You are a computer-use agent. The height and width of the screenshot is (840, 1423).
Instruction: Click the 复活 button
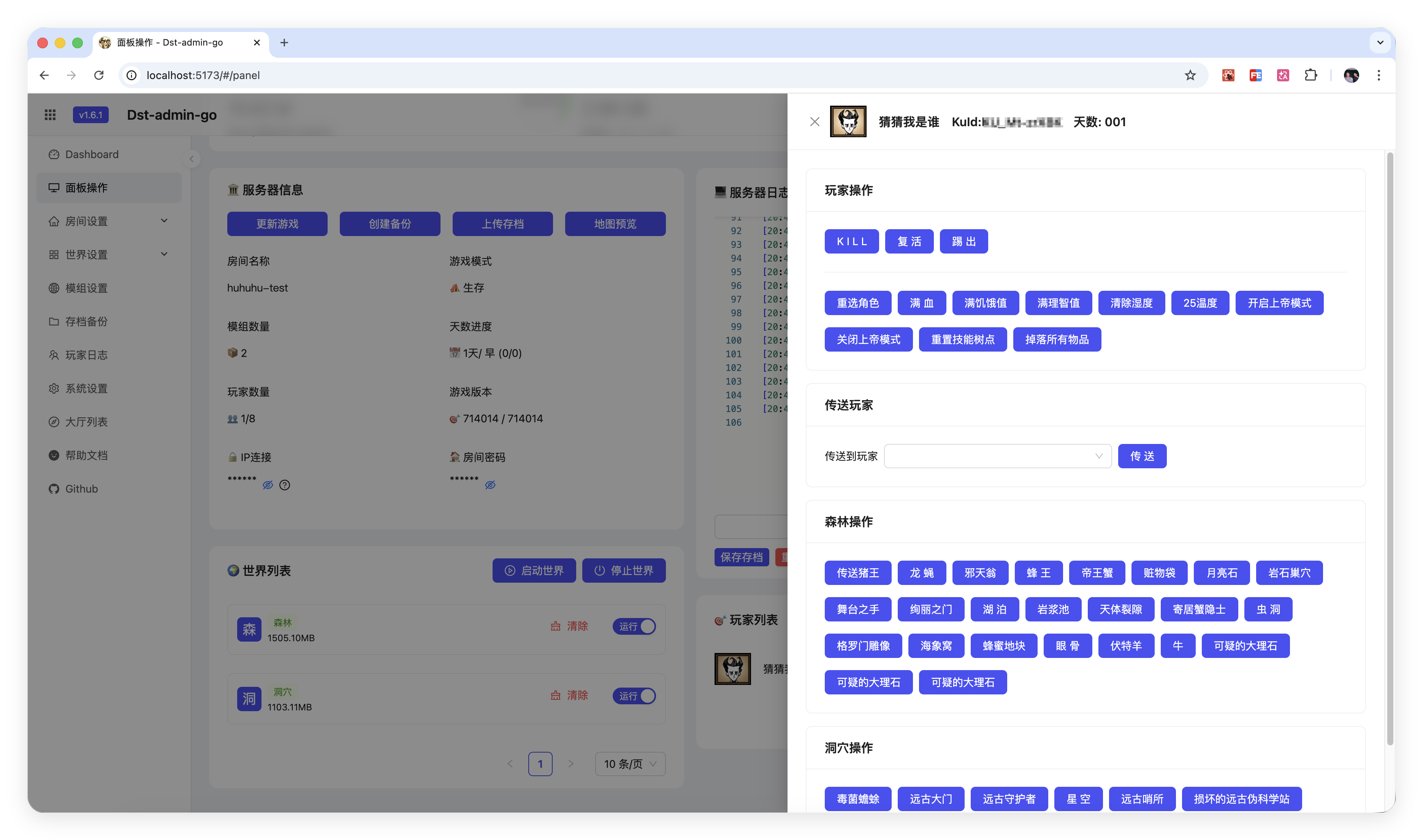pos(909,242)
